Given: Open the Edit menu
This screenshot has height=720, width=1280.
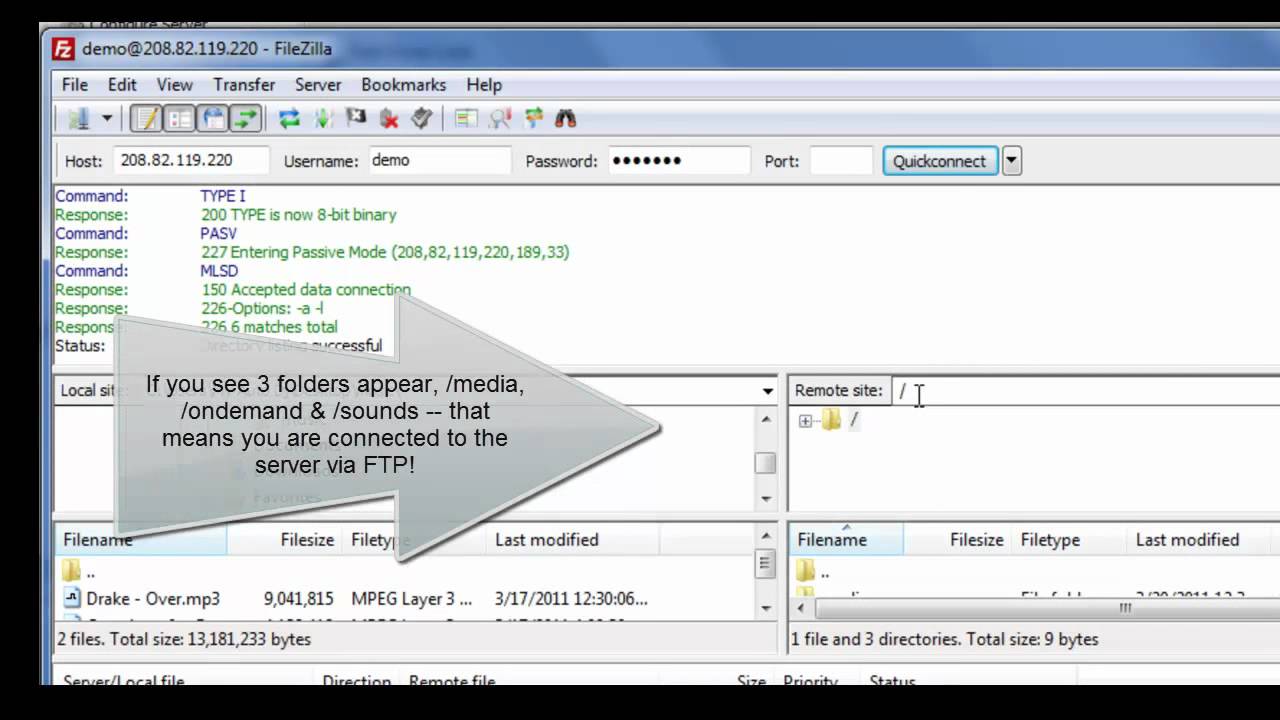Looking at the screenshot, I should click(x=122, y=85).
